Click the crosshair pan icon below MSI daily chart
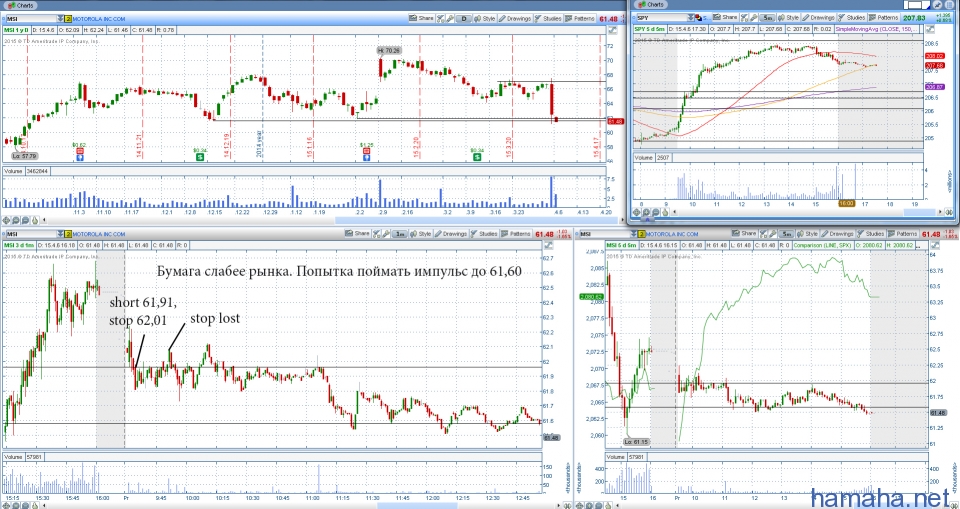This screenshot has height=509, width=960. 6,221
